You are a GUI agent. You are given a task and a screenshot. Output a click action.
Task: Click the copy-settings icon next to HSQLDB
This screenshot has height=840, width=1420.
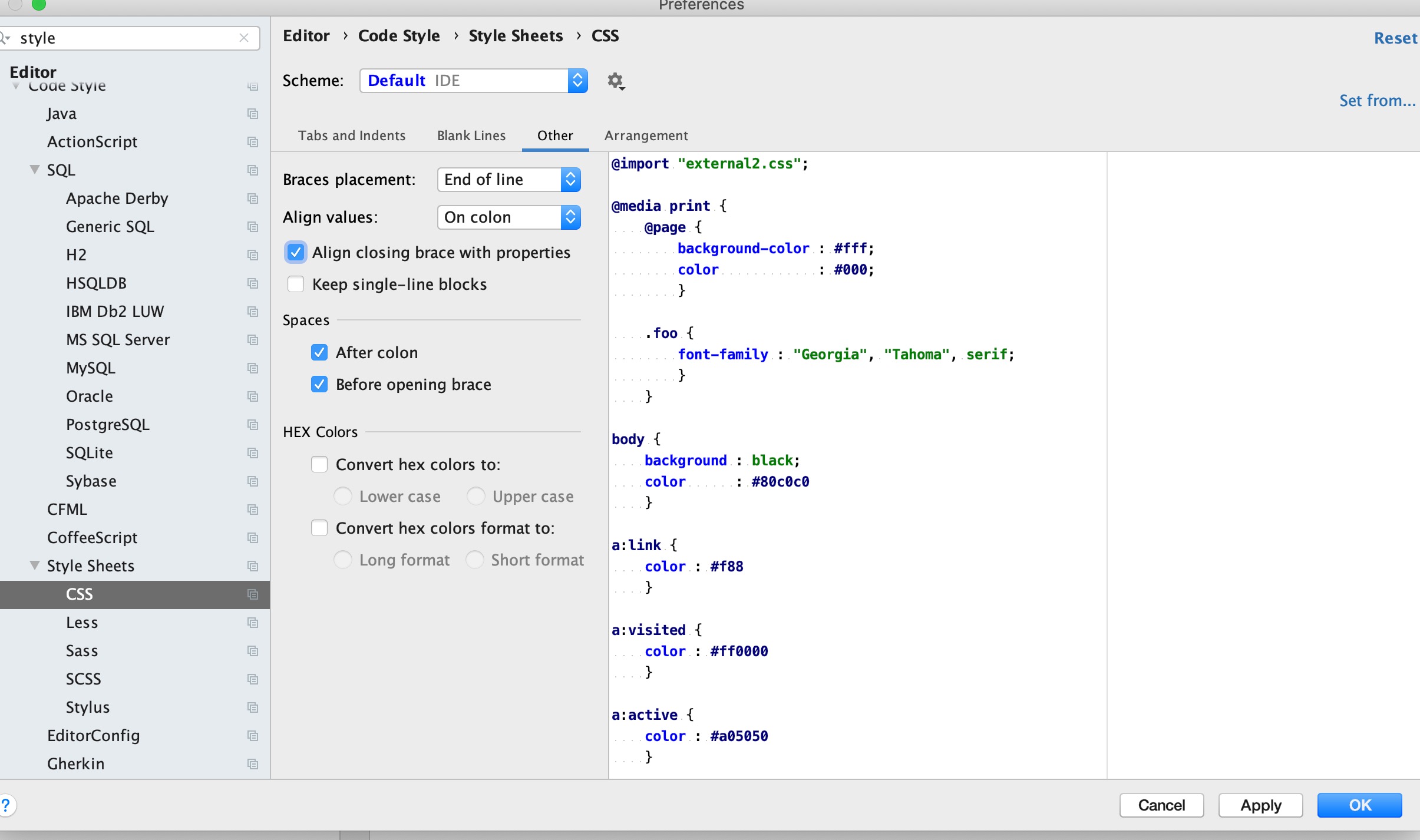tap(253, 283)
